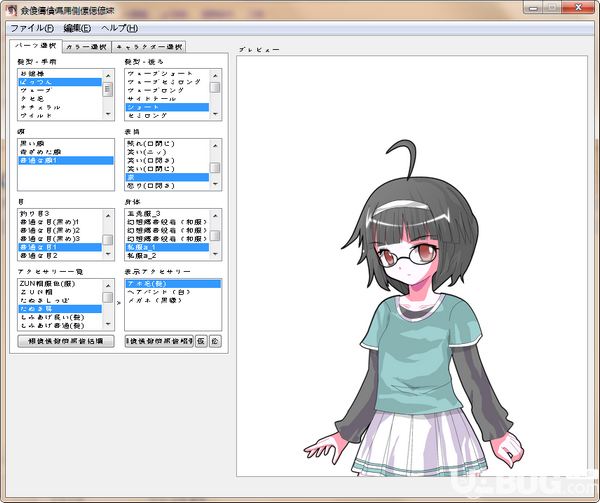Select 青ざめた顔 in the face list
This screenshot has height=503, width=600.
66,152
